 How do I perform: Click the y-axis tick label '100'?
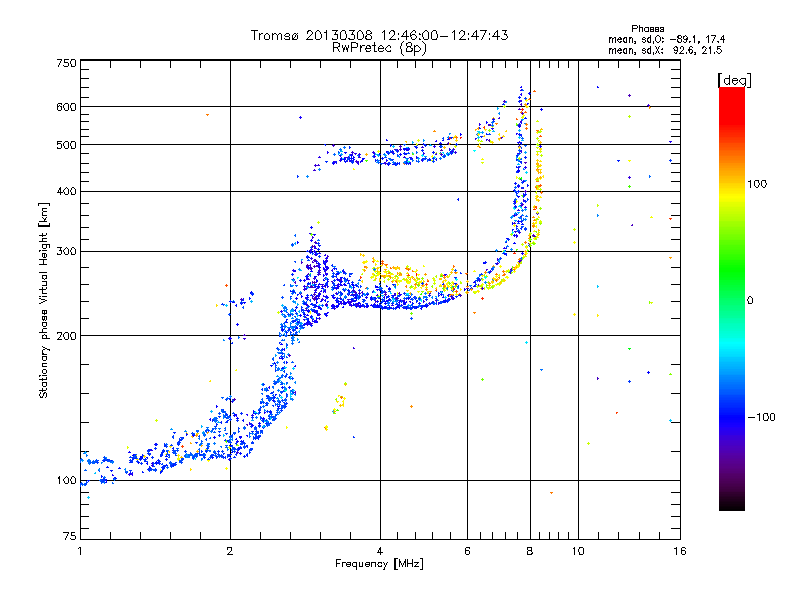tap(66, 481)
